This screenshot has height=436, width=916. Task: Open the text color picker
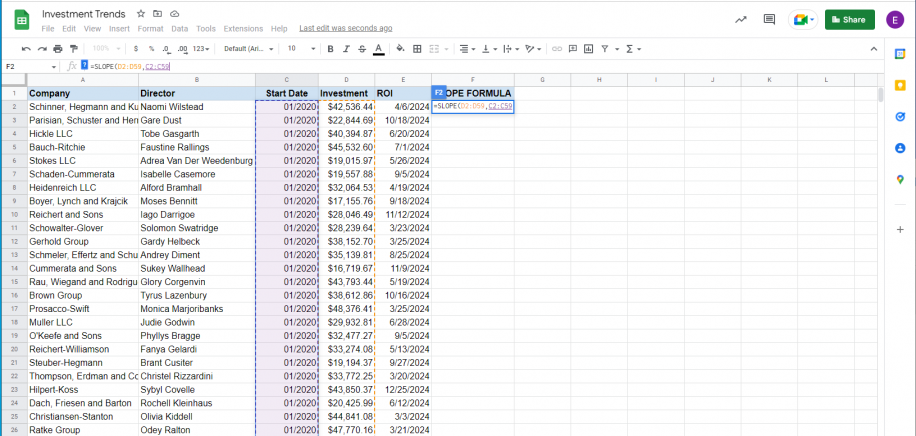click(x=379, y=49)
